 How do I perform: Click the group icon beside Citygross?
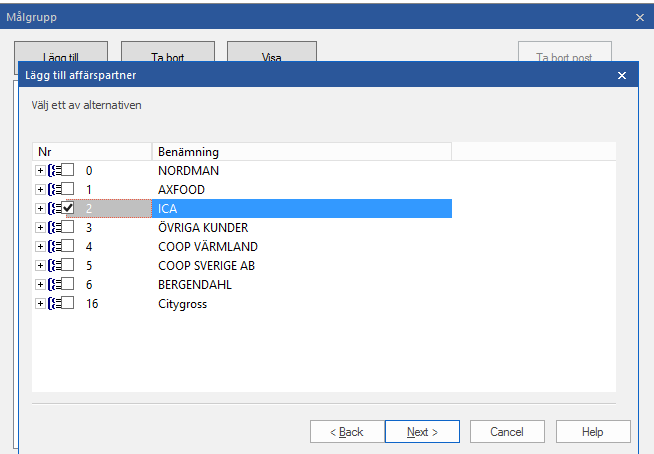pos(54,303)
